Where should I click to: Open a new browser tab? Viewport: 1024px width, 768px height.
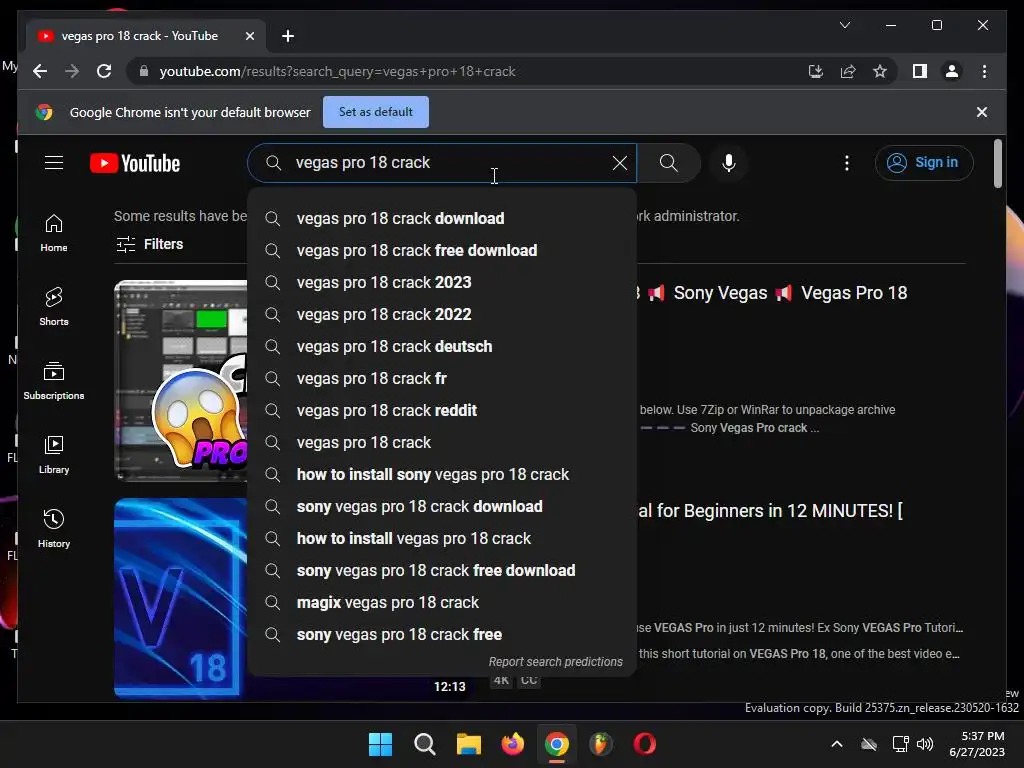pyautogui.click(x=287, y=36)
